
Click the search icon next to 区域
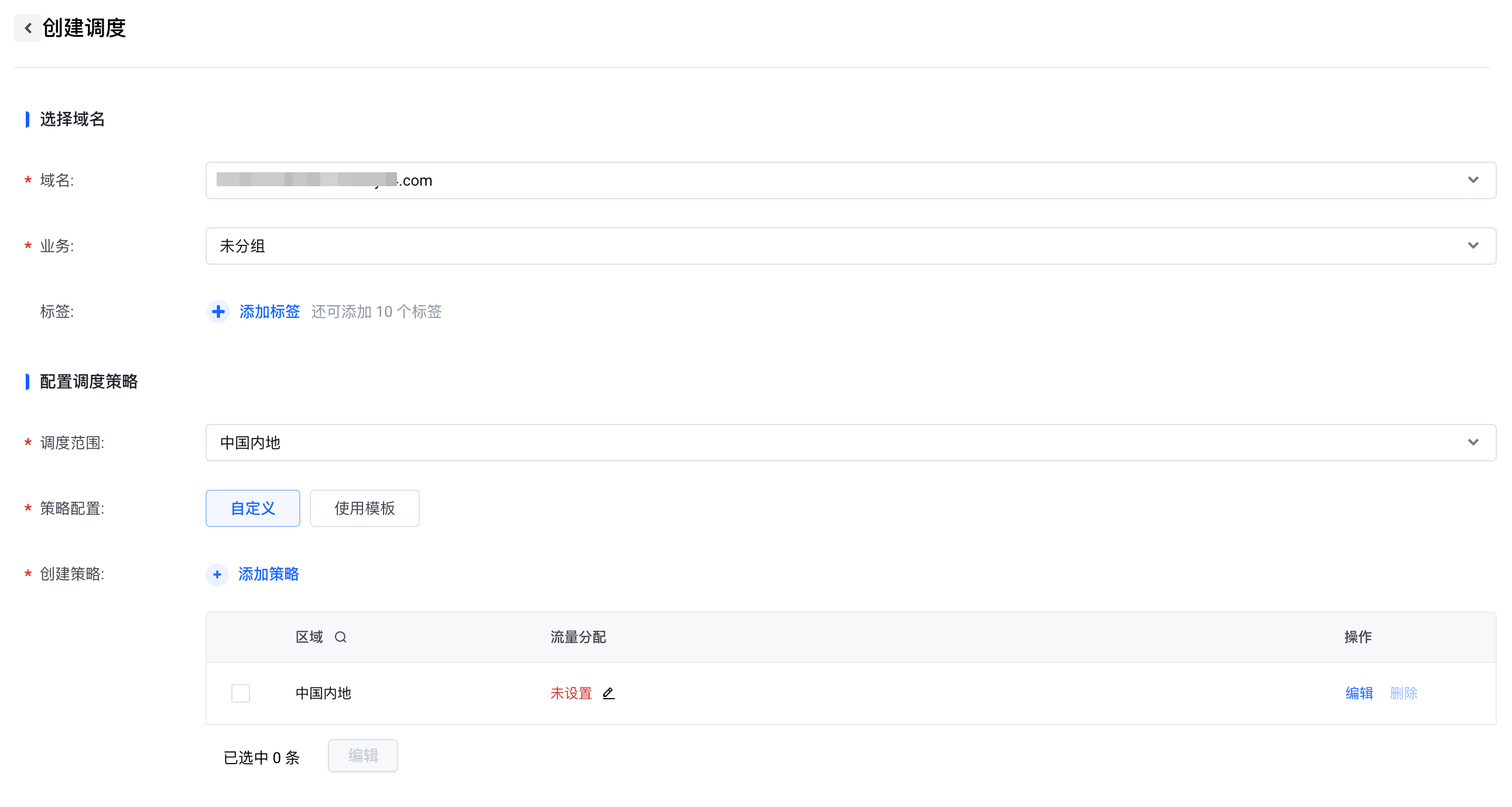point(340,637)
